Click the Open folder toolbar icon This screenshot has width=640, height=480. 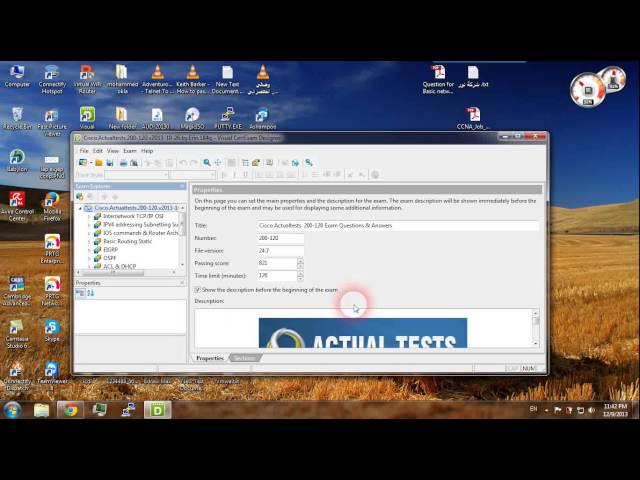tap(99, 163)
